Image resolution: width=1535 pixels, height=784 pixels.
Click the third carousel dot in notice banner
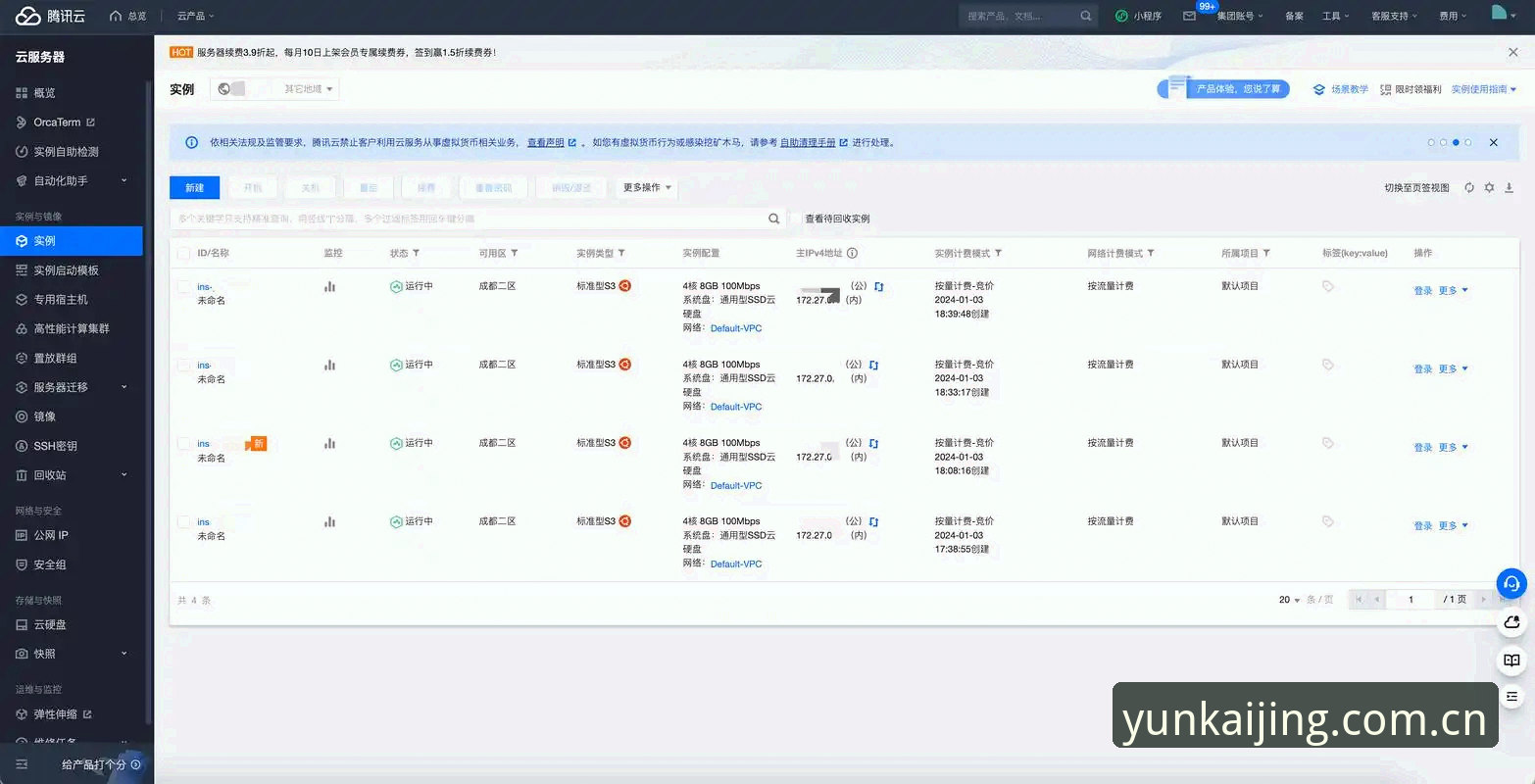(x=1456, y=143)
